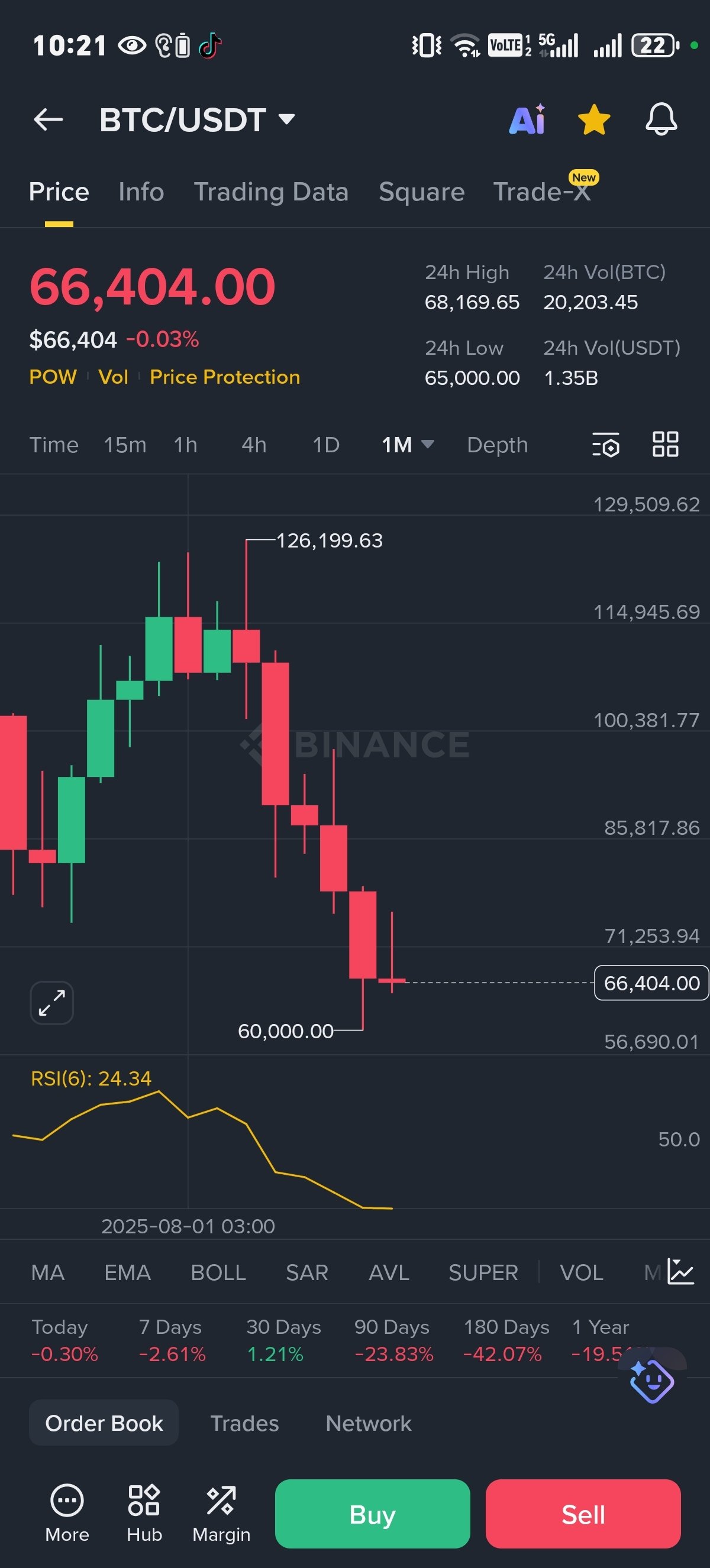Select the 1h chart interval

186,445
